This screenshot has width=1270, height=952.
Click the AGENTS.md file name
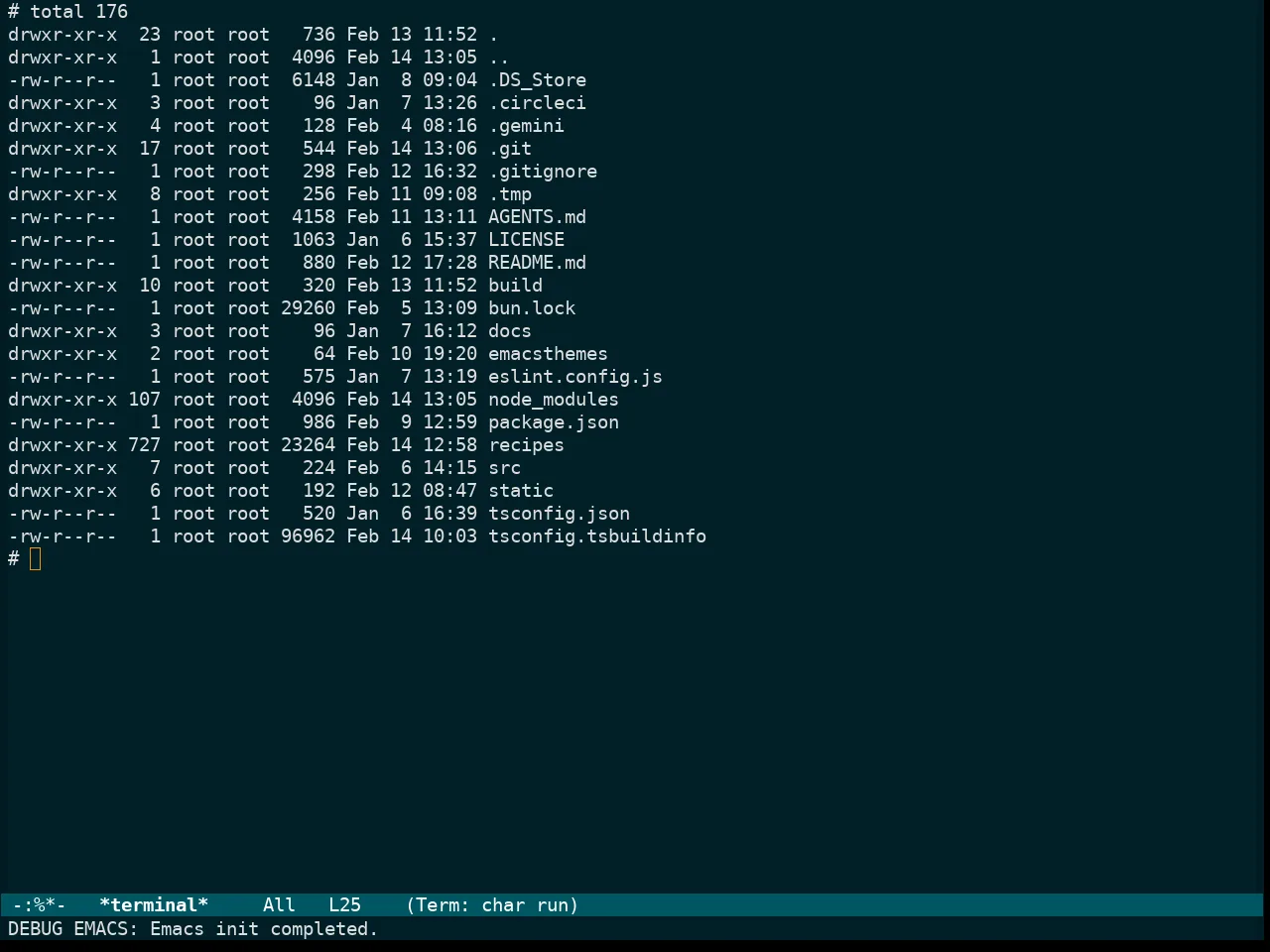tap(537, 217)
